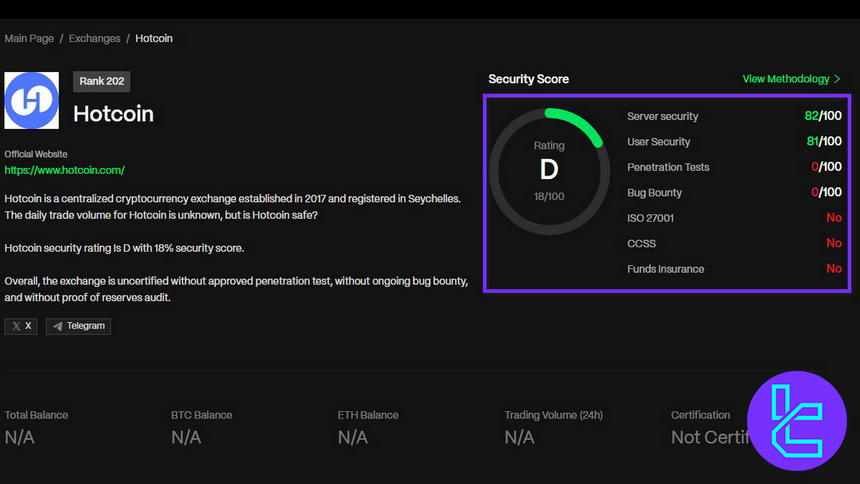
Task: Open the hotcoin.com official website link
Action: coord(65,170)
